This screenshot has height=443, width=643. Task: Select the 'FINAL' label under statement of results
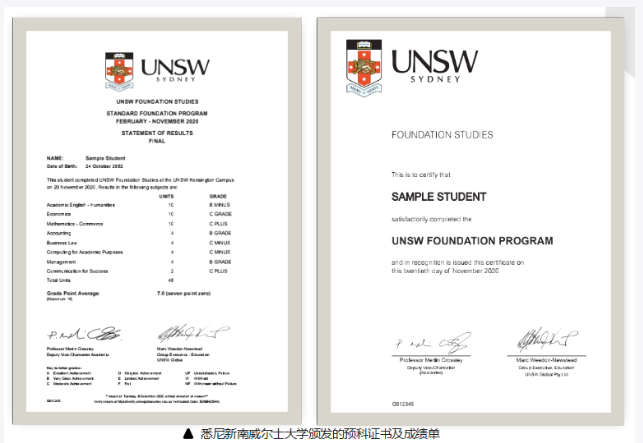[157, 141]
